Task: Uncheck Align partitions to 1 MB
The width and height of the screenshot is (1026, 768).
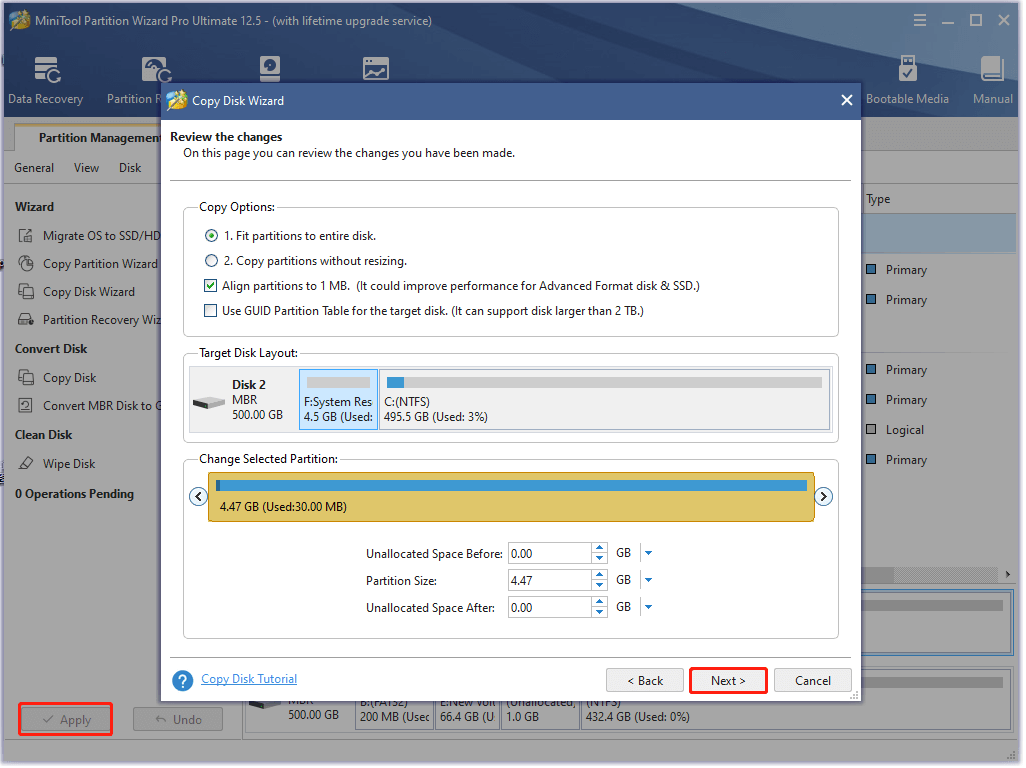Action: 211,286
